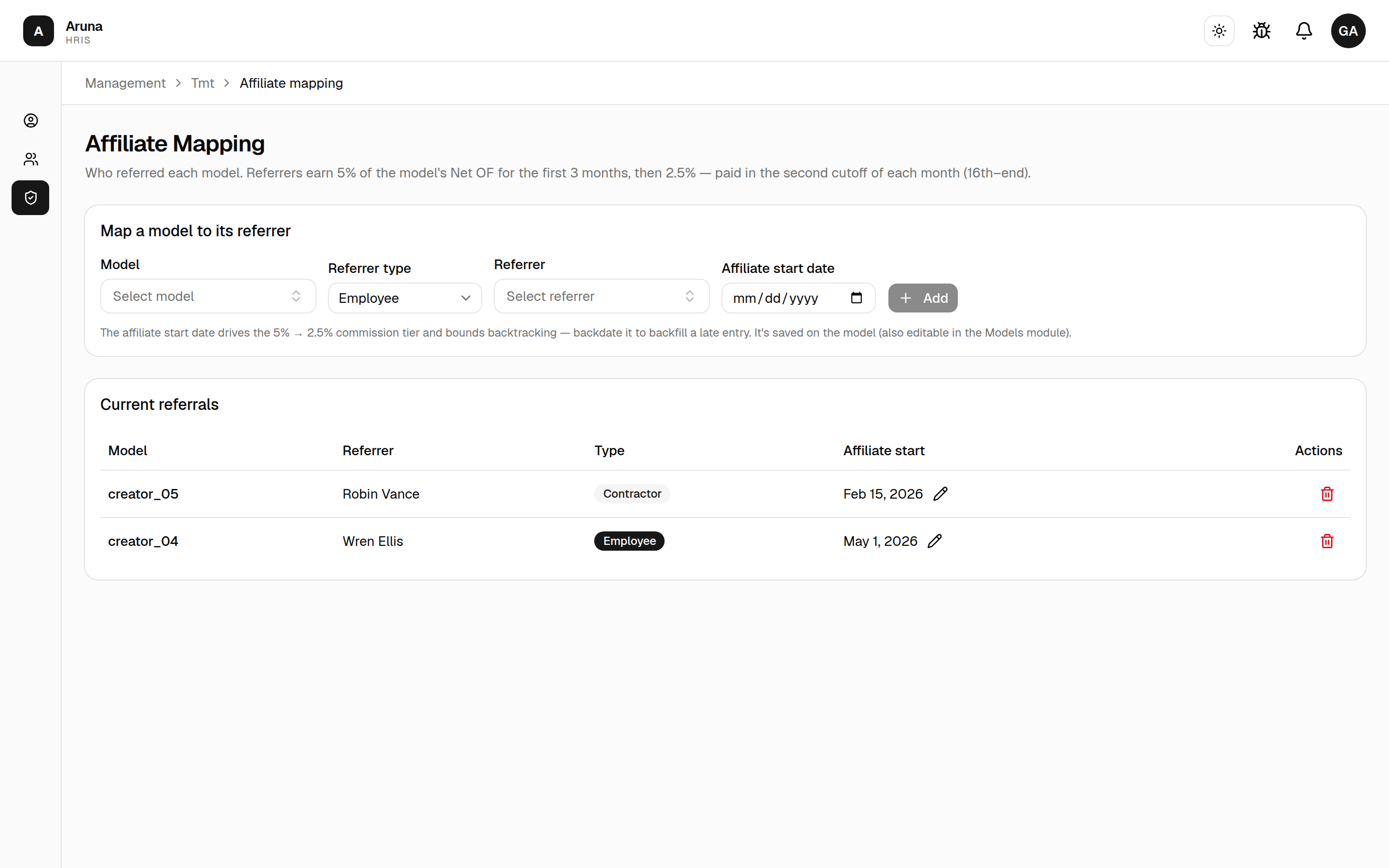Focus the Affiliate start date field
Image resolution: width=1389 pixels, height=868 pixels.
tap(798, 298)
